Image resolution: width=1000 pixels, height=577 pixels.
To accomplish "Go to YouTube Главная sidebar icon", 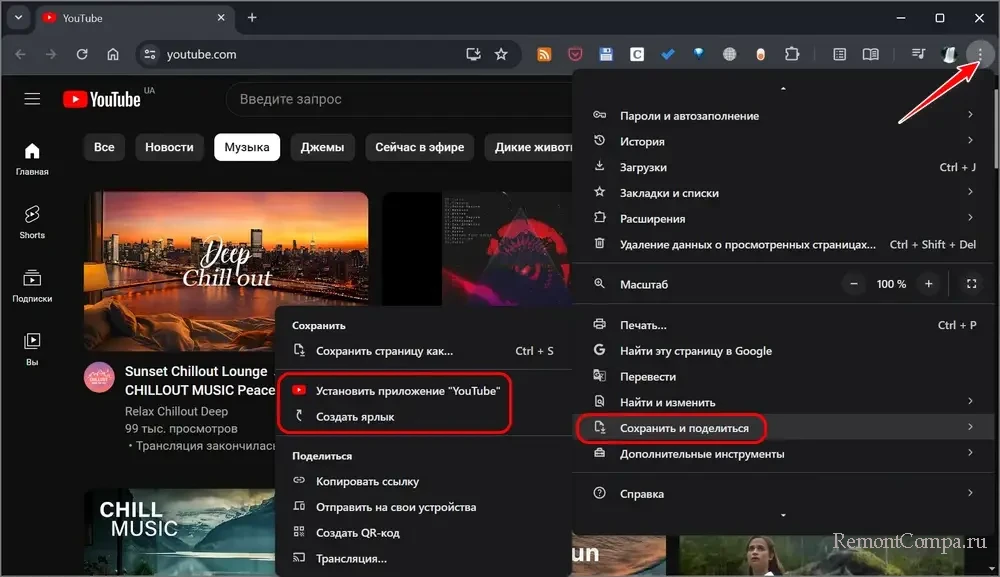I will coord(32,158).
